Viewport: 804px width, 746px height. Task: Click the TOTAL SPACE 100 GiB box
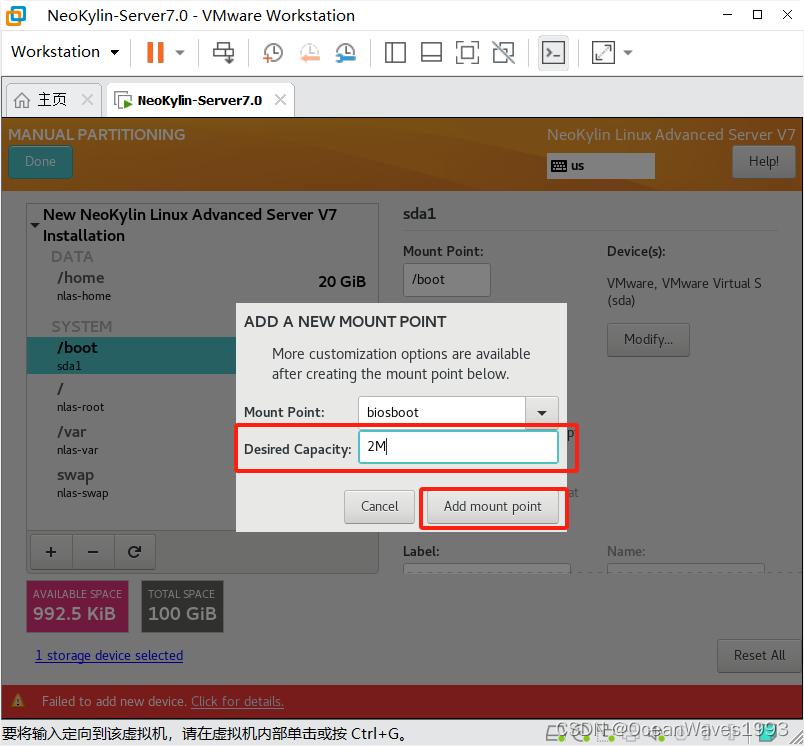pos(183,606)
